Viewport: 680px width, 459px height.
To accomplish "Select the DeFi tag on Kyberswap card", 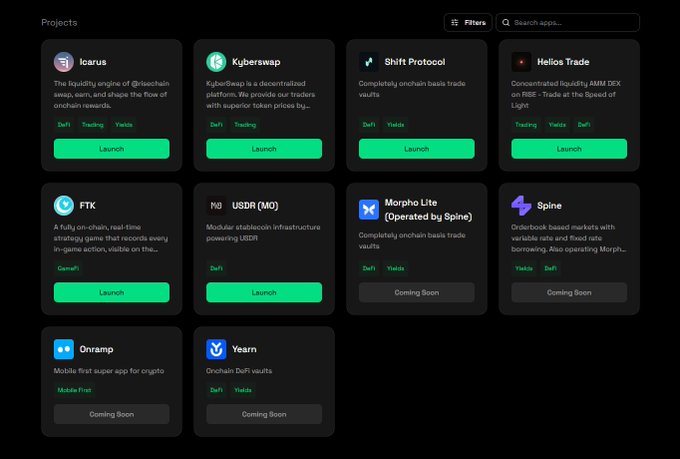I will click(x=216, y=125).
